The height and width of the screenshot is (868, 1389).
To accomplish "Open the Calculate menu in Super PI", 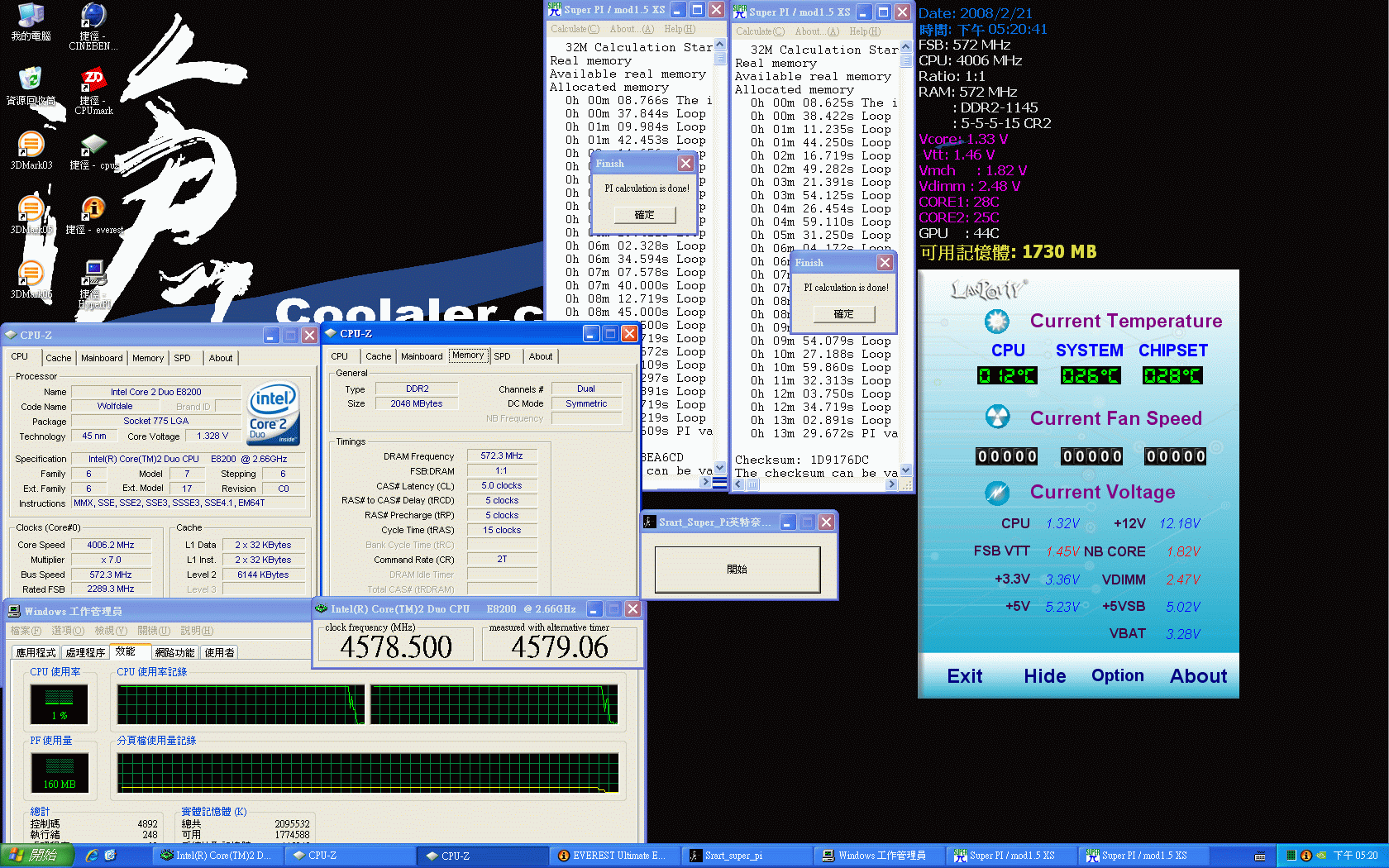I will (x=575, y=29).
